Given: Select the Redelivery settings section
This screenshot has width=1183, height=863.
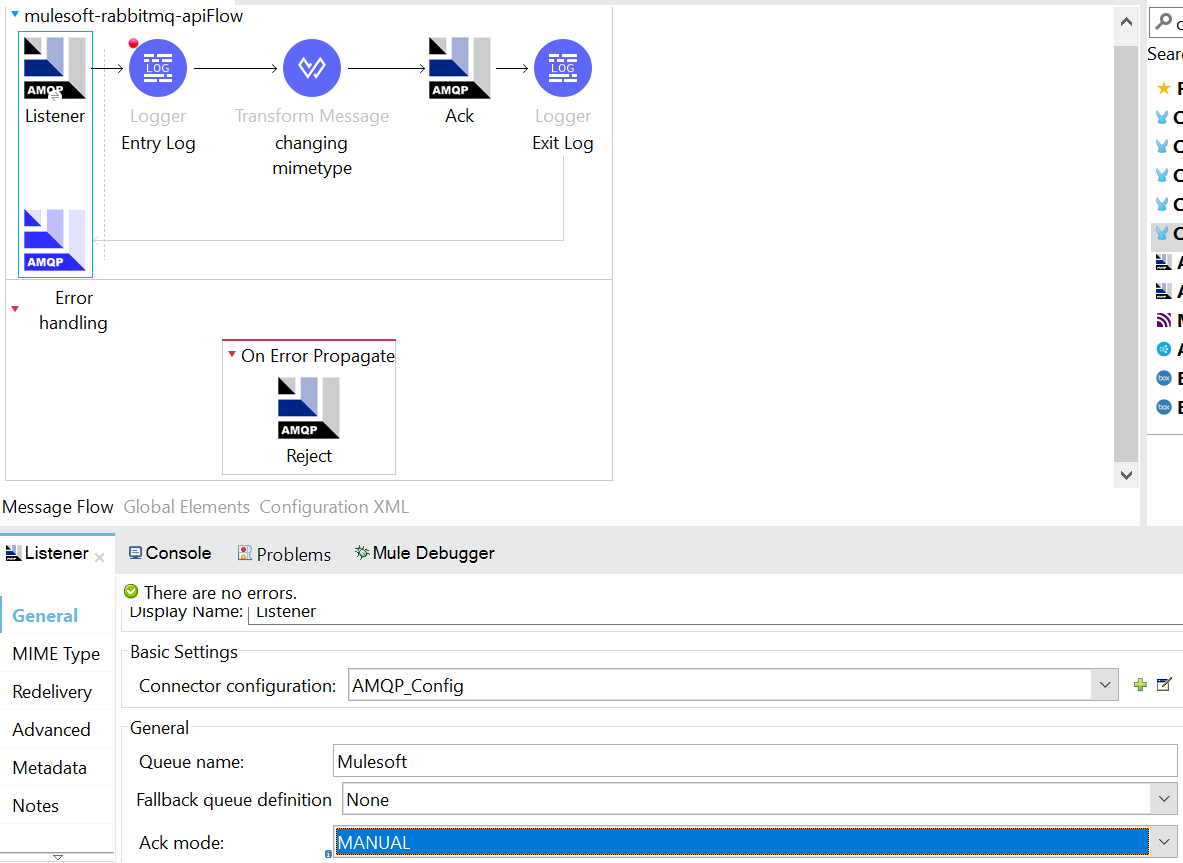Looking at the screenshot, I should [x=52, y=692].
